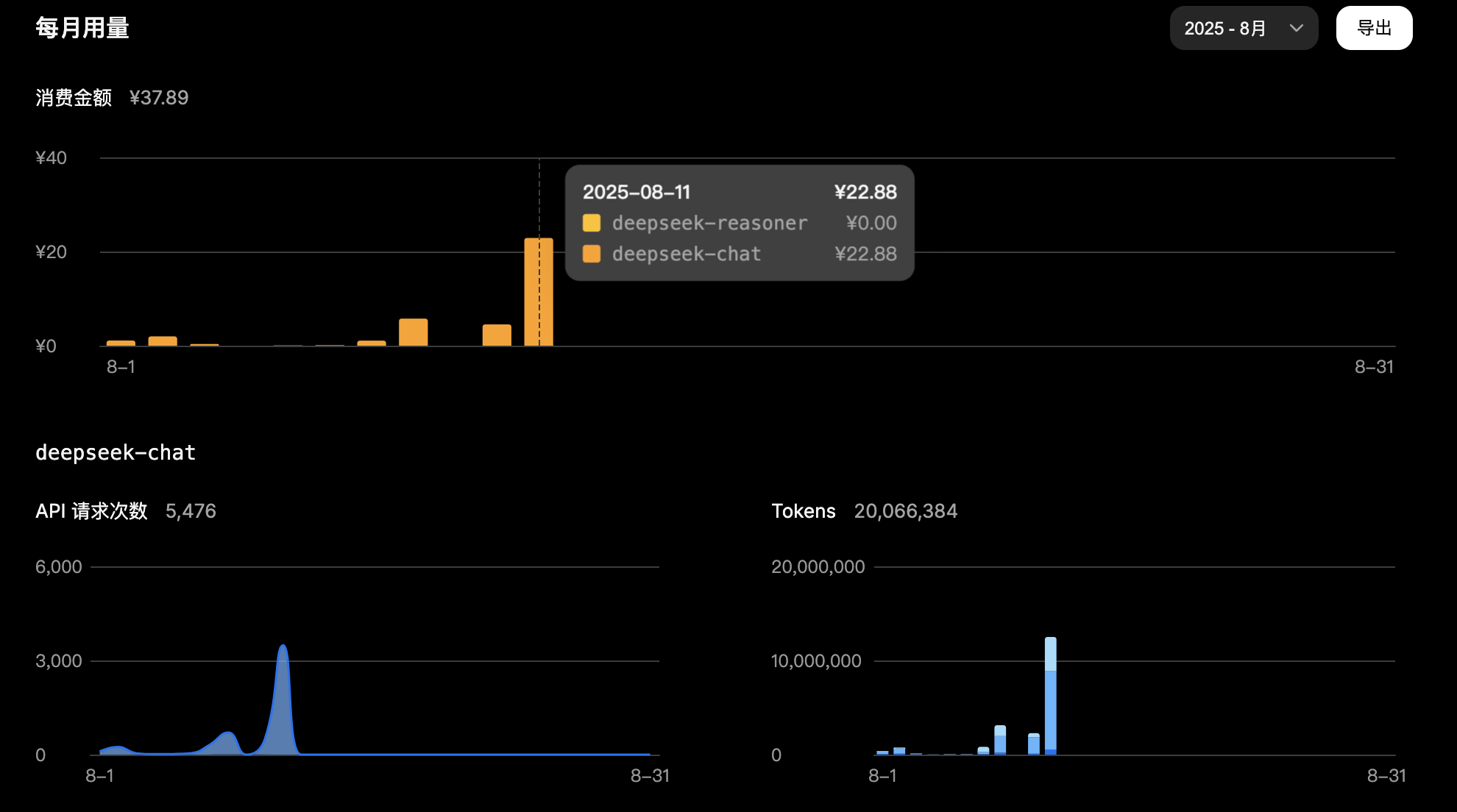Click the 8-31 label under API requests chart
Viewport: 1457px width, 812px height.
click(x=650, y=776)
